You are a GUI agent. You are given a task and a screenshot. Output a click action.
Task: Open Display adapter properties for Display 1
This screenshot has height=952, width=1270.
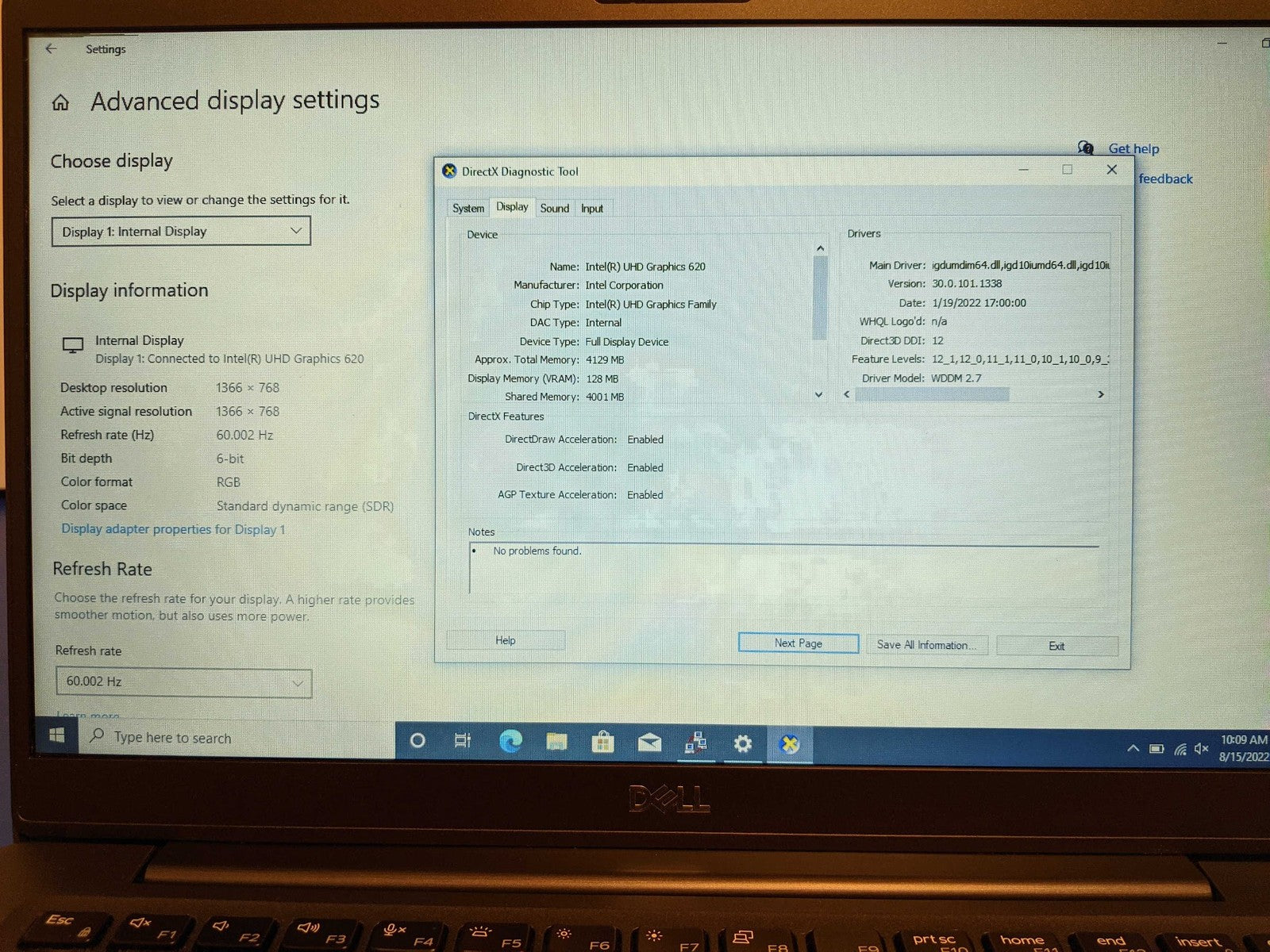click(x=173, y=529)
